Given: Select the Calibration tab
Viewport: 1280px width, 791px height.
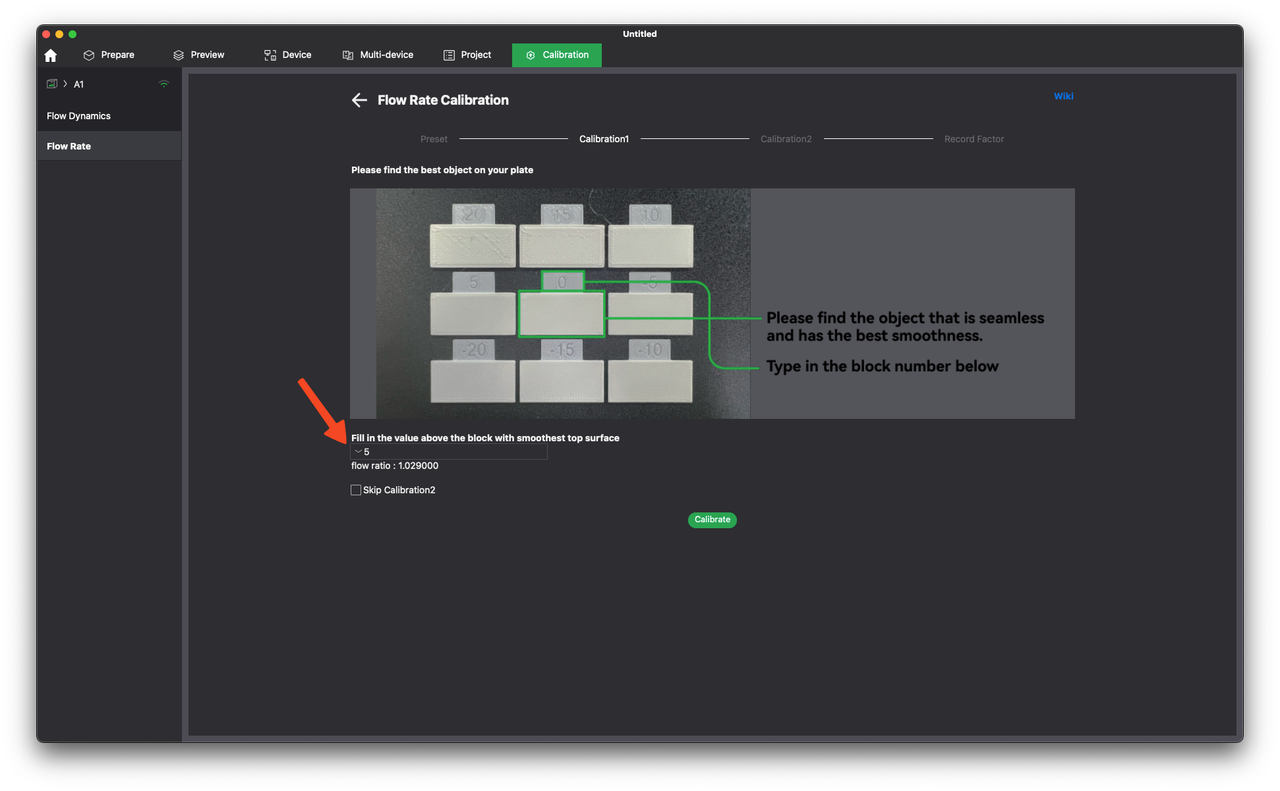Looking at the screenshot, I should coord(557,55).
